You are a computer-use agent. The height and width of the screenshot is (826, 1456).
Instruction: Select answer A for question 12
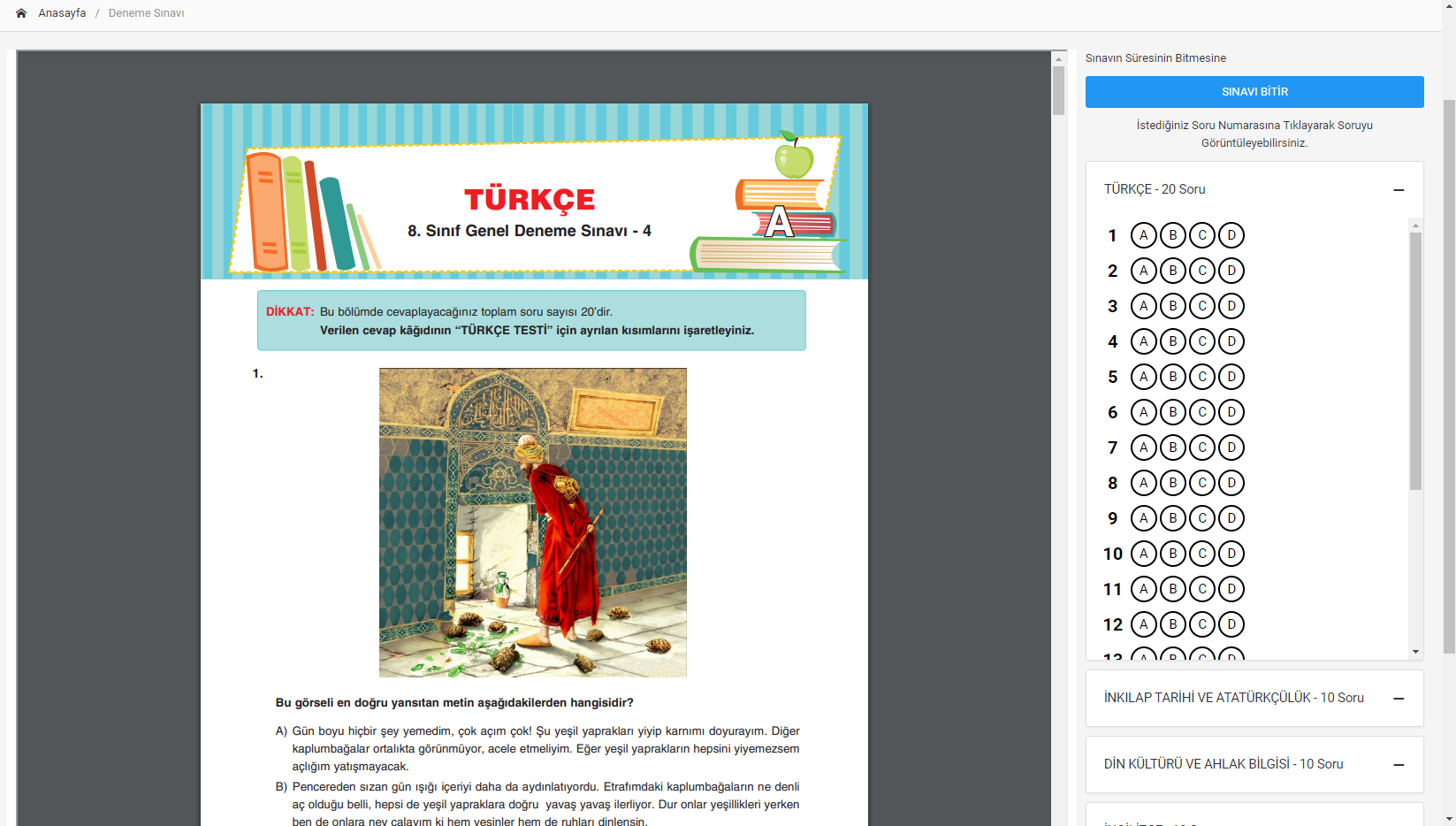(x=1144, y=624)
